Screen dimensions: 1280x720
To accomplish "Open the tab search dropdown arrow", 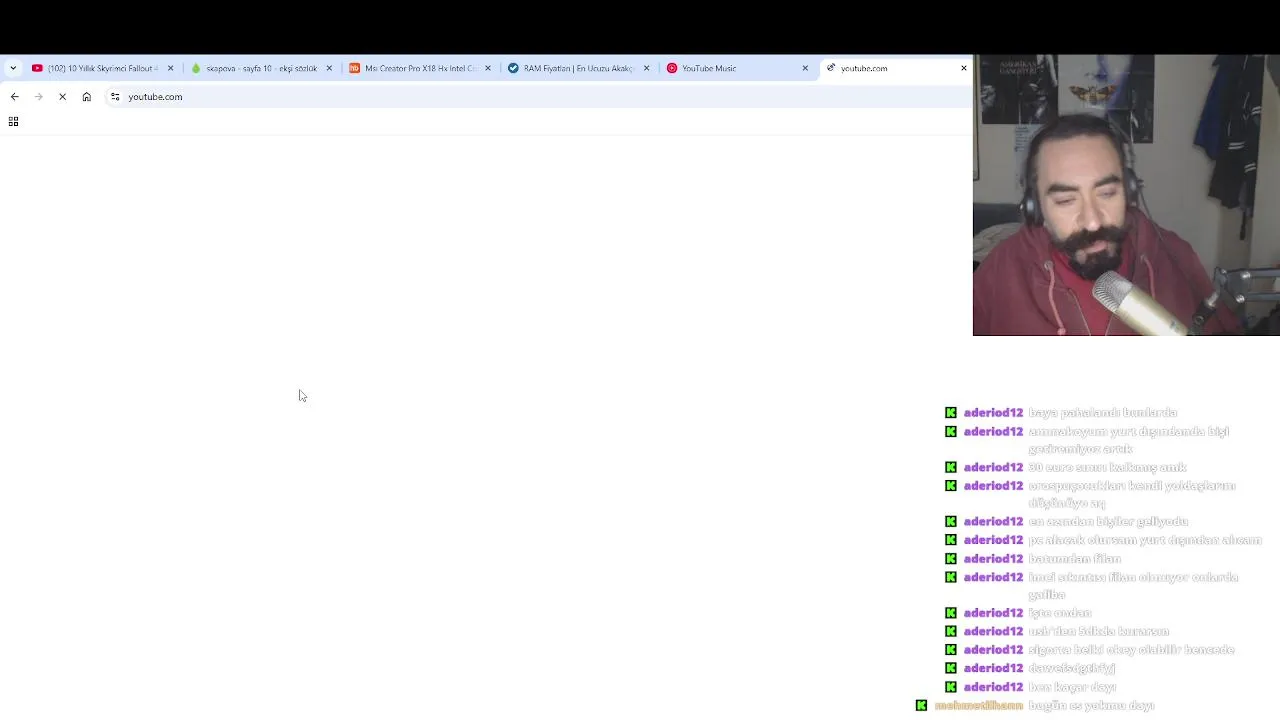I will tap(13, 68).
